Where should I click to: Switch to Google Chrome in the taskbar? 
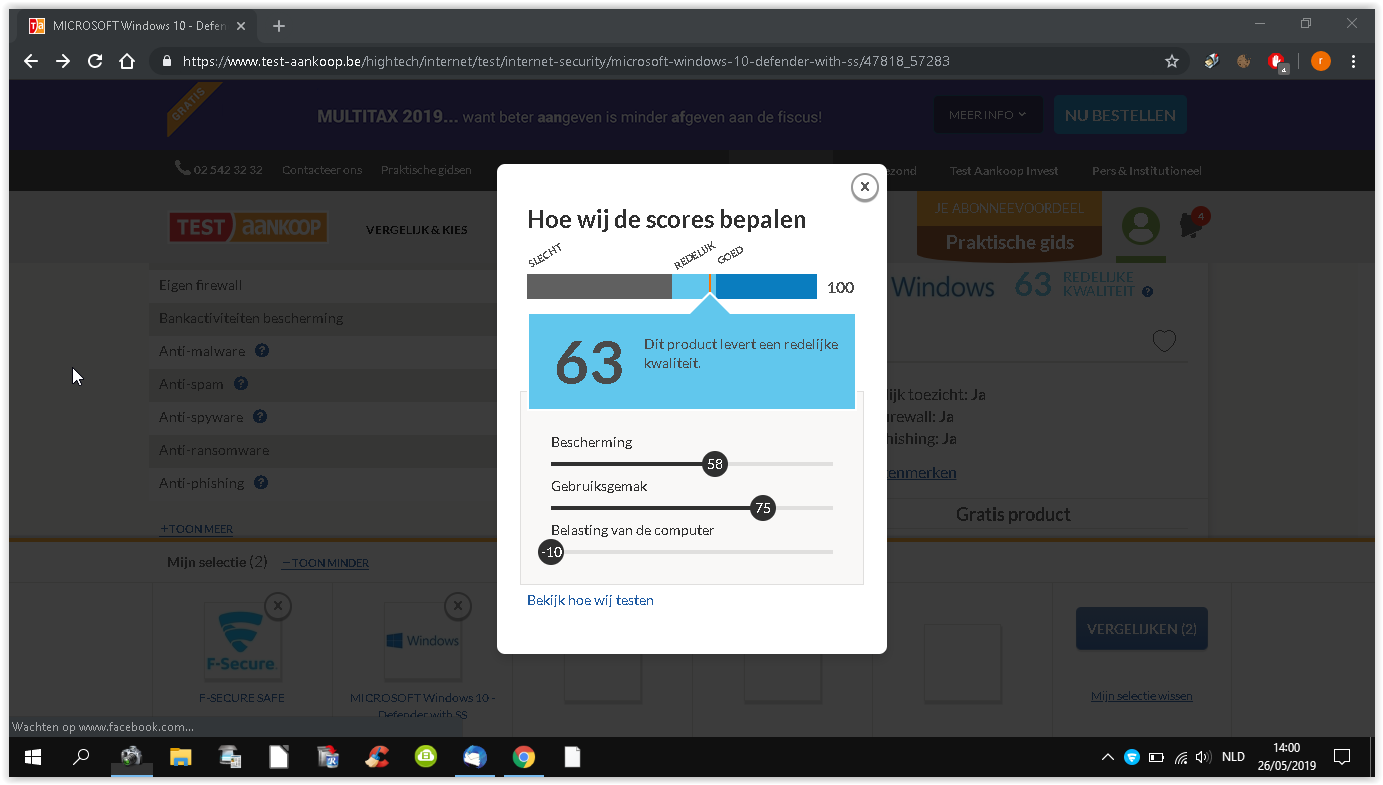(x=523, y=757)
